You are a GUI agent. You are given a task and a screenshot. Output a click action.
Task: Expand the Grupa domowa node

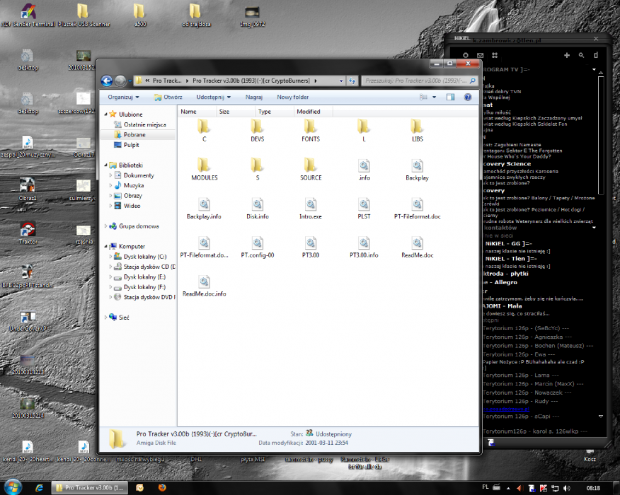tap(106, 226)
